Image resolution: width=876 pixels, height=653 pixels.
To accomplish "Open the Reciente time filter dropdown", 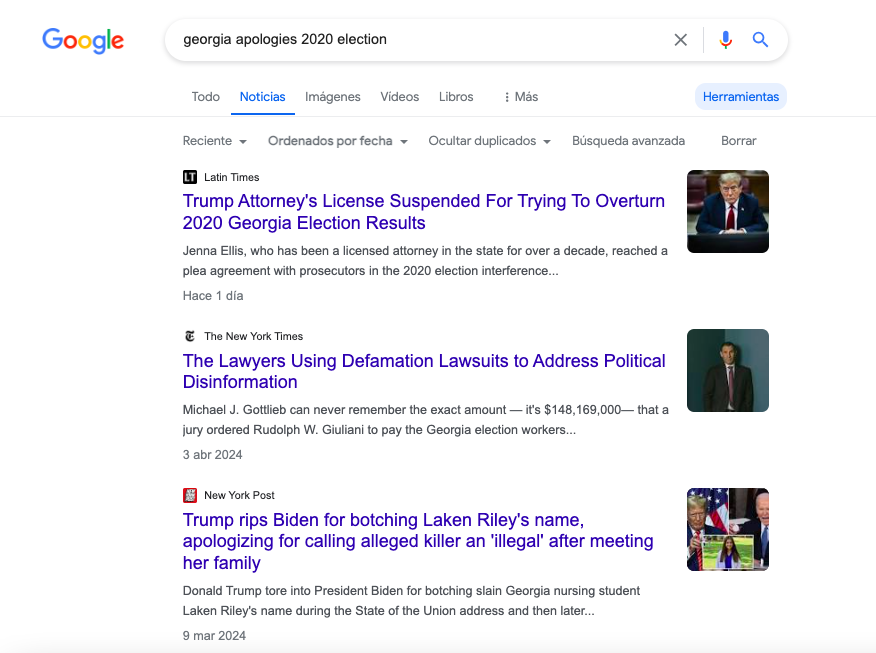I will (x=215, y=141).
